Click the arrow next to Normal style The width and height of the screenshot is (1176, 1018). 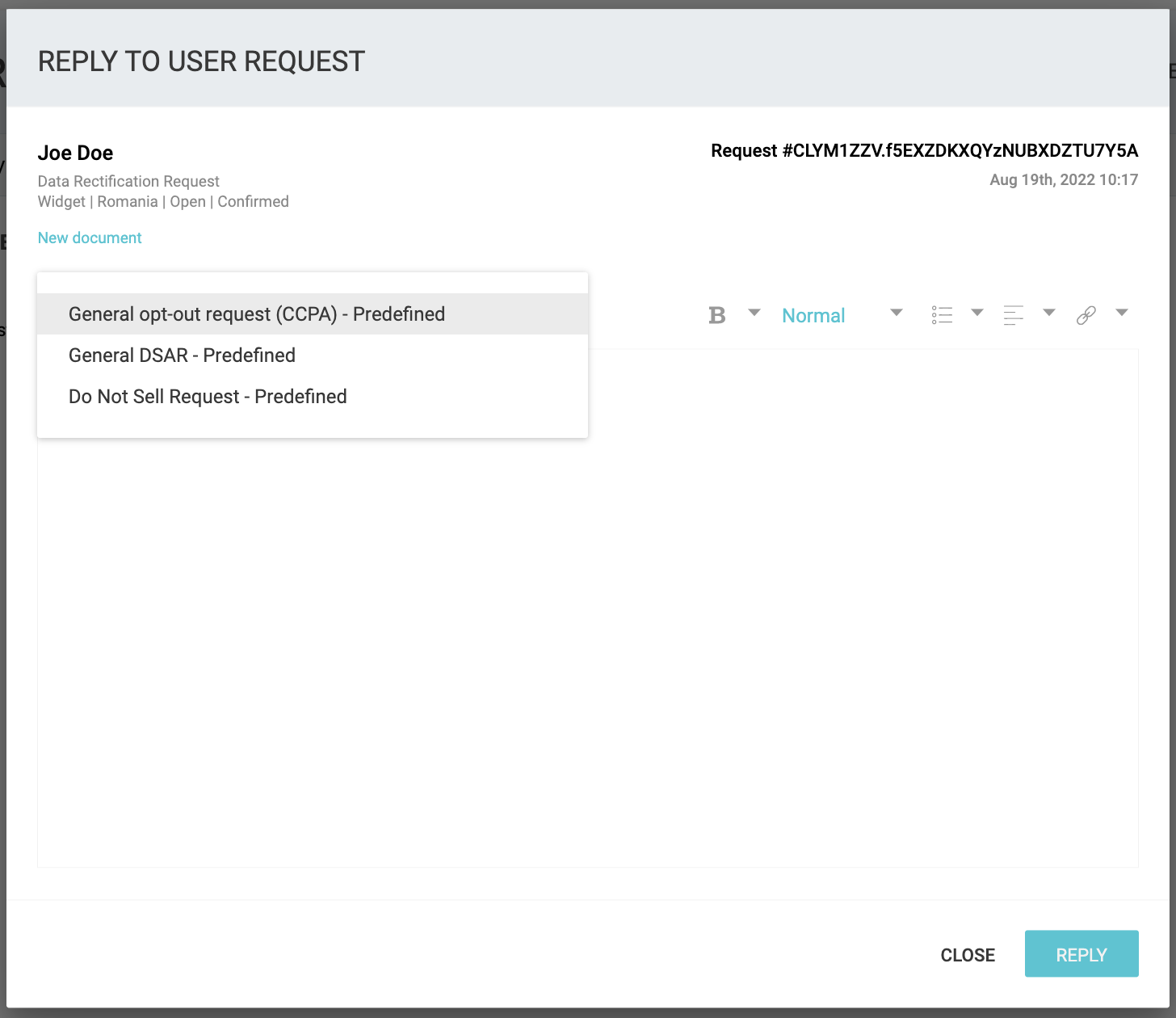click(896, 313)
